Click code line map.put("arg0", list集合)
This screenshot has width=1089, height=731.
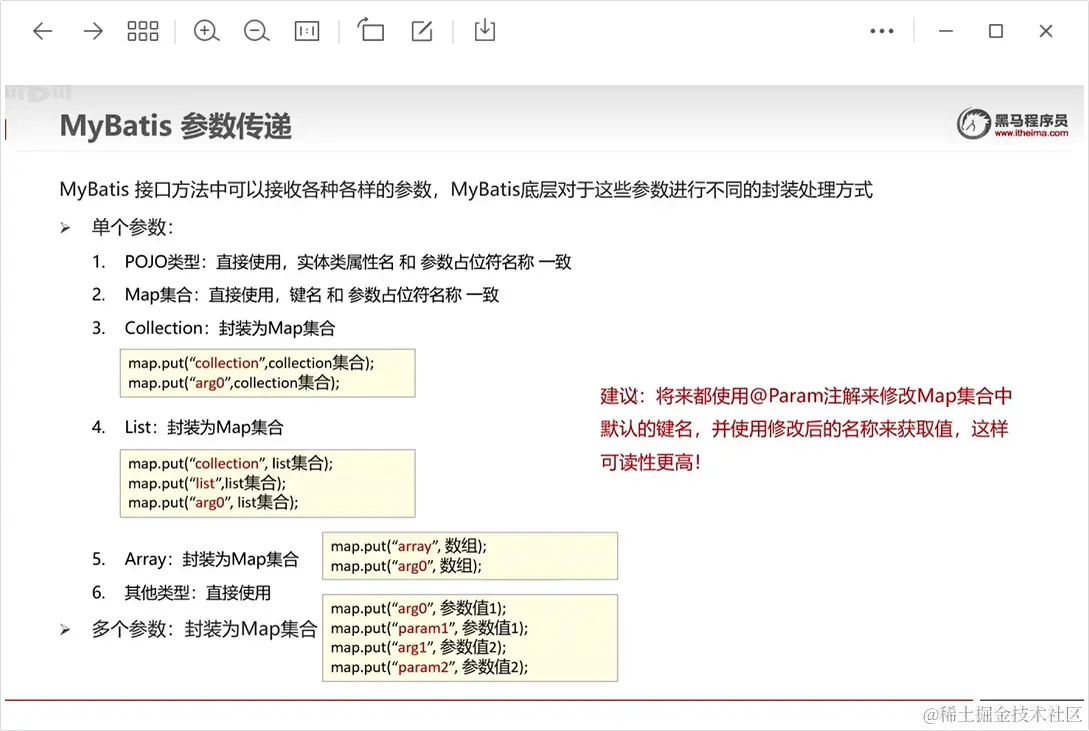[x=213, y=503]
